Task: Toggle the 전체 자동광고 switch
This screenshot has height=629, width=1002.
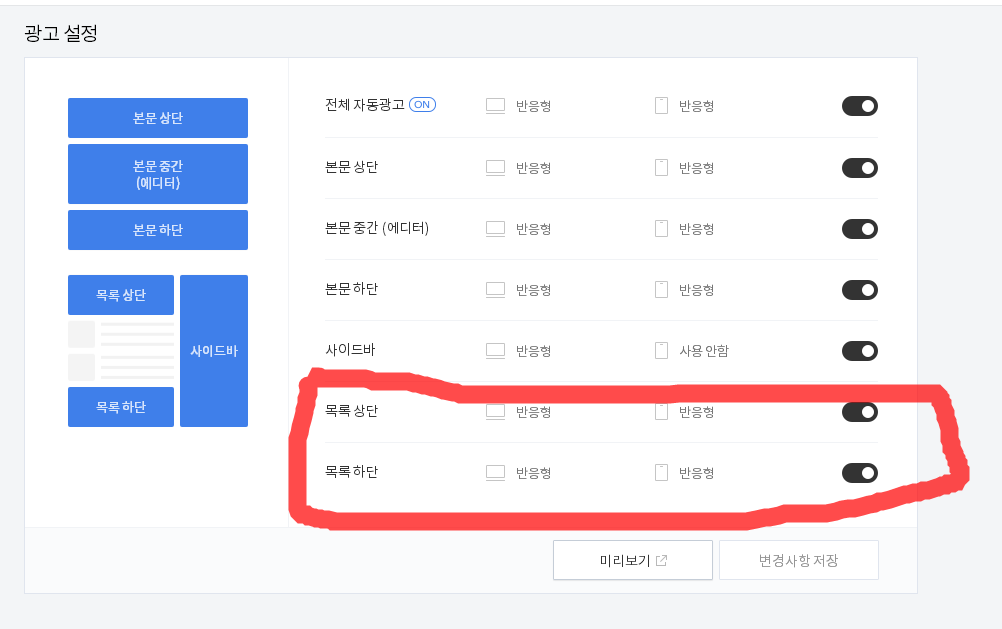Action: 859,106
